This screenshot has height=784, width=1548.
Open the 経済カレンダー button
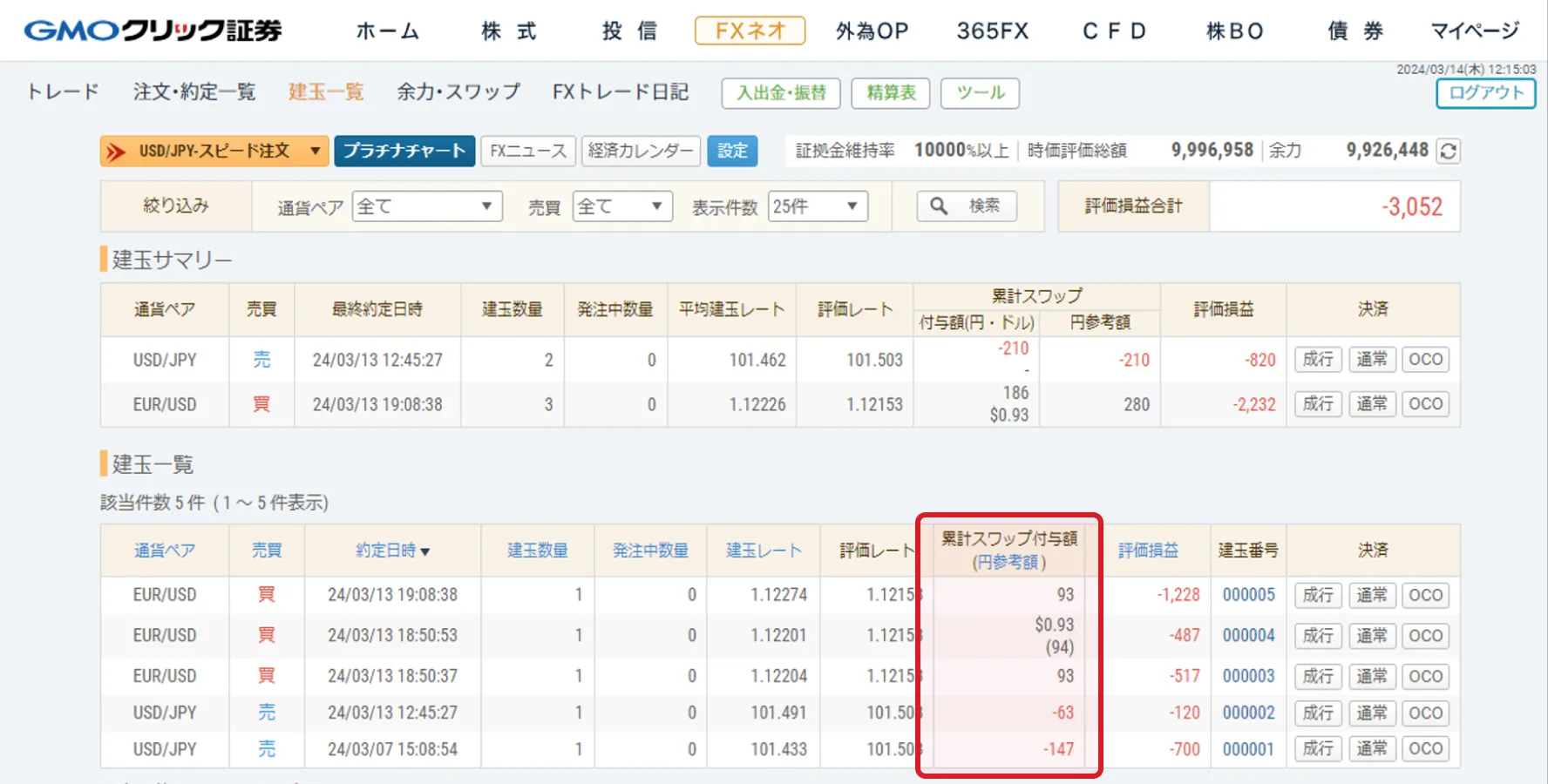tap(641, 151)
